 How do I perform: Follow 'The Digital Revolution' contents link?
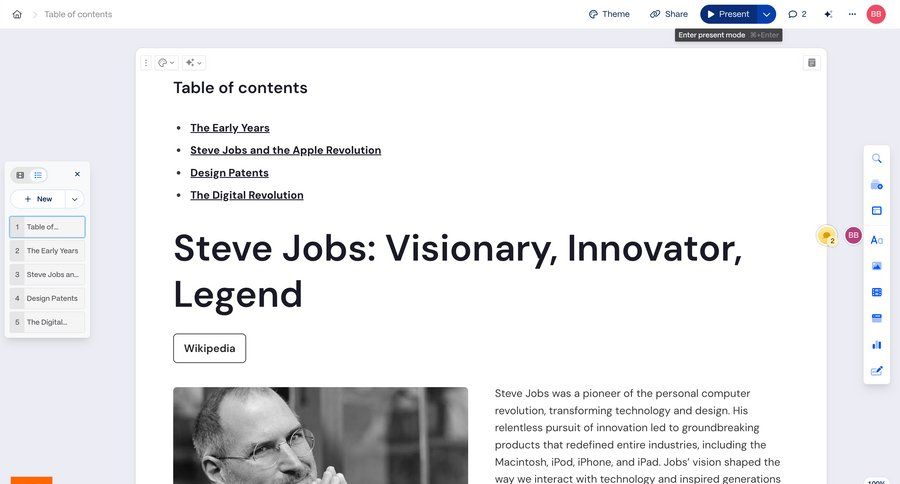coord(247,195)
